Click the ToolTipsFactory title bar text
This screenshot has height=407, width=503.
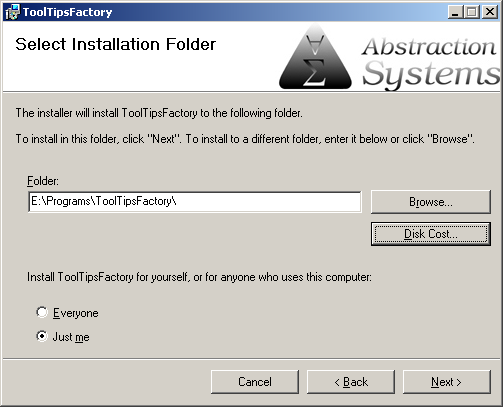tap(67, 12)
